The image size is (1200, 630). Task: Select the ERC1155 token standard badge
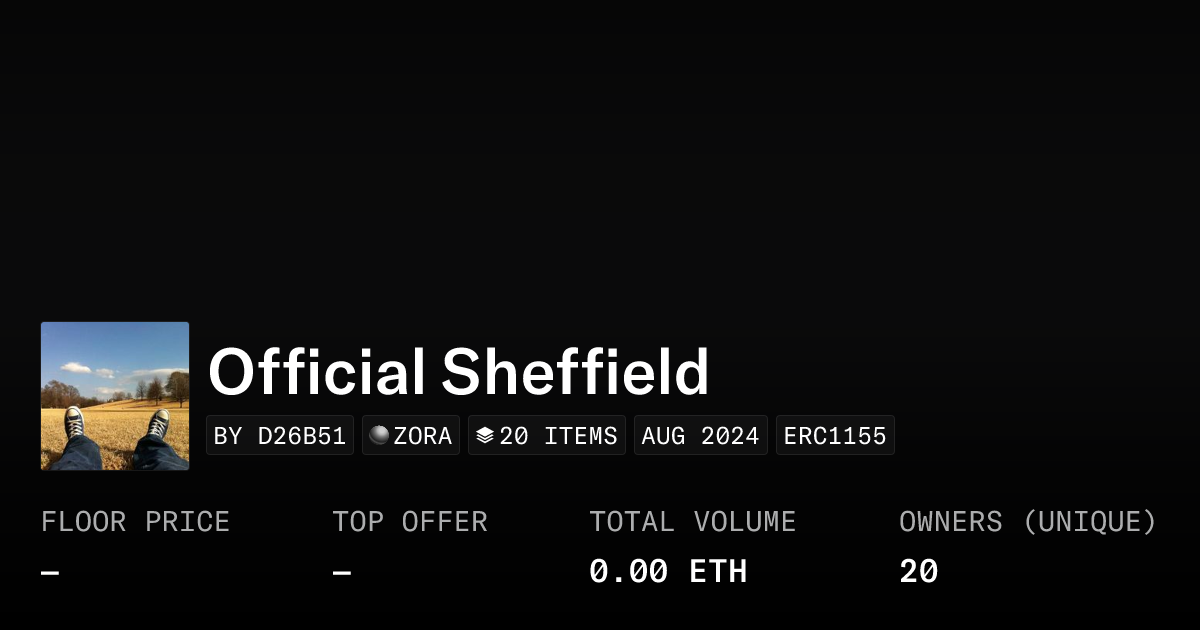coord(835,436)
